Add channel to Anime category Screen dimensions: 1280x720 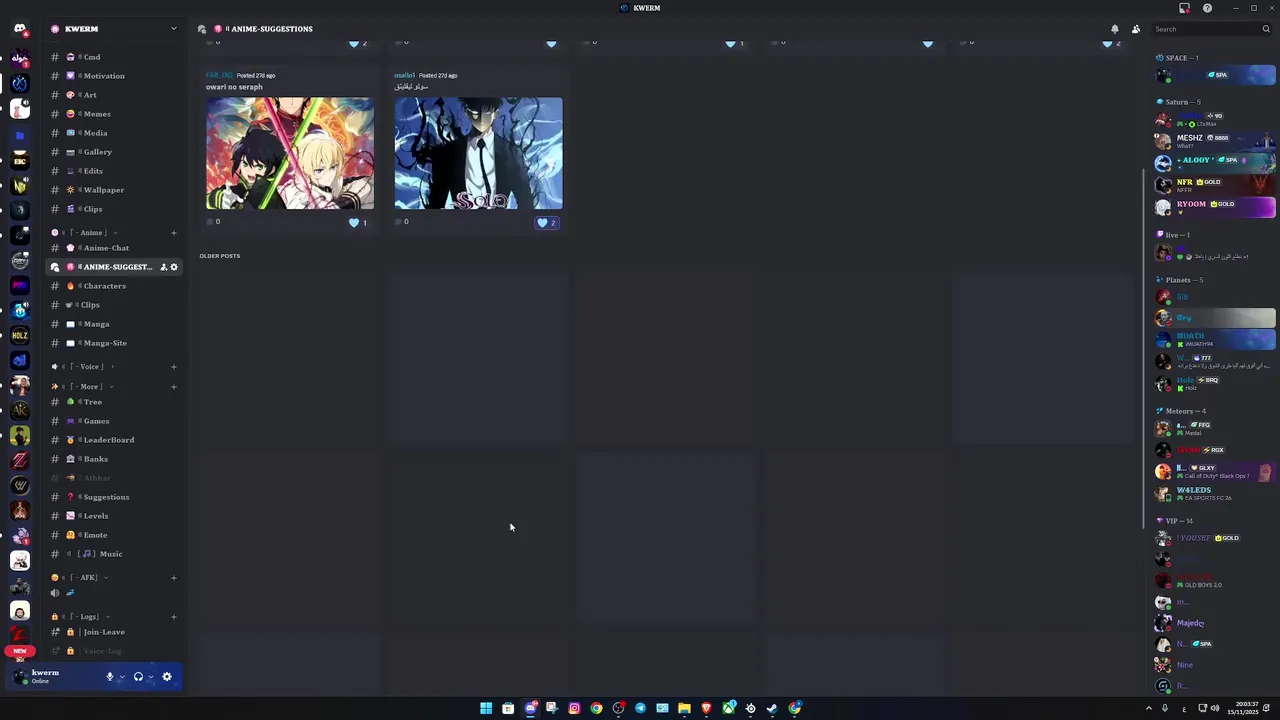pyautogui.click(x=174, y=233)
